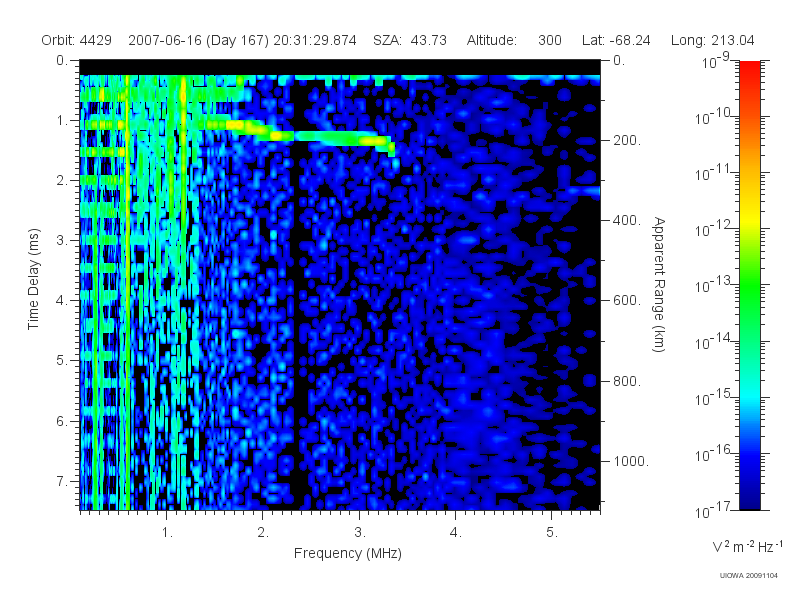Image resolution: width=800 pixels, height=600 pixels.
Task: Click the 'Frequency (MHz)' axis label
Action: pyautogui.click(x=348, y=553)
